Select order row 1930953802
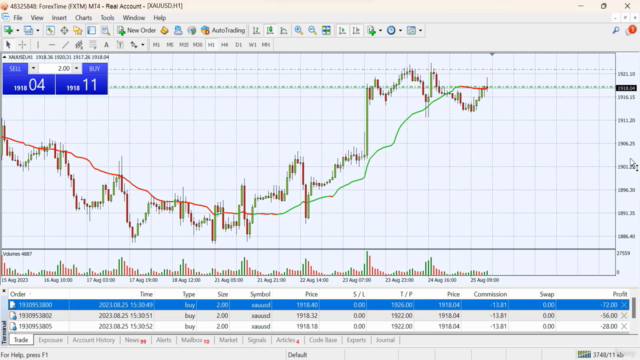Image resolution: width=640 pixels, height=360 pixels. click(319, 316)
